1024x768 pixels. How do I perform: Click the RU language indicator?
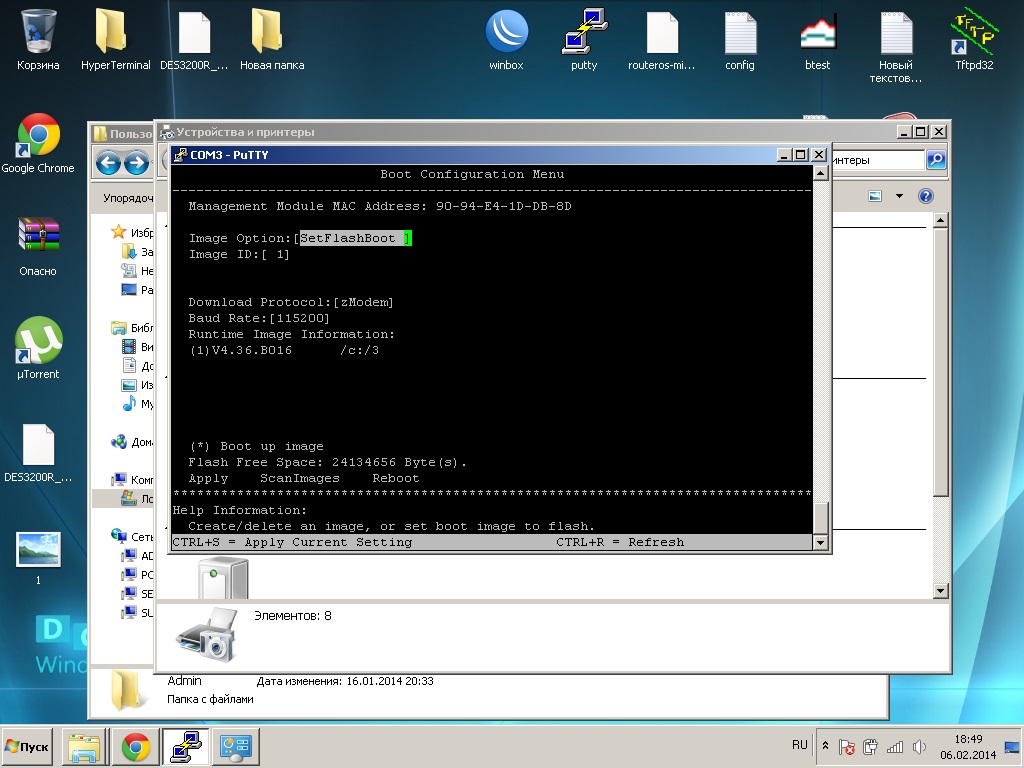799,745
